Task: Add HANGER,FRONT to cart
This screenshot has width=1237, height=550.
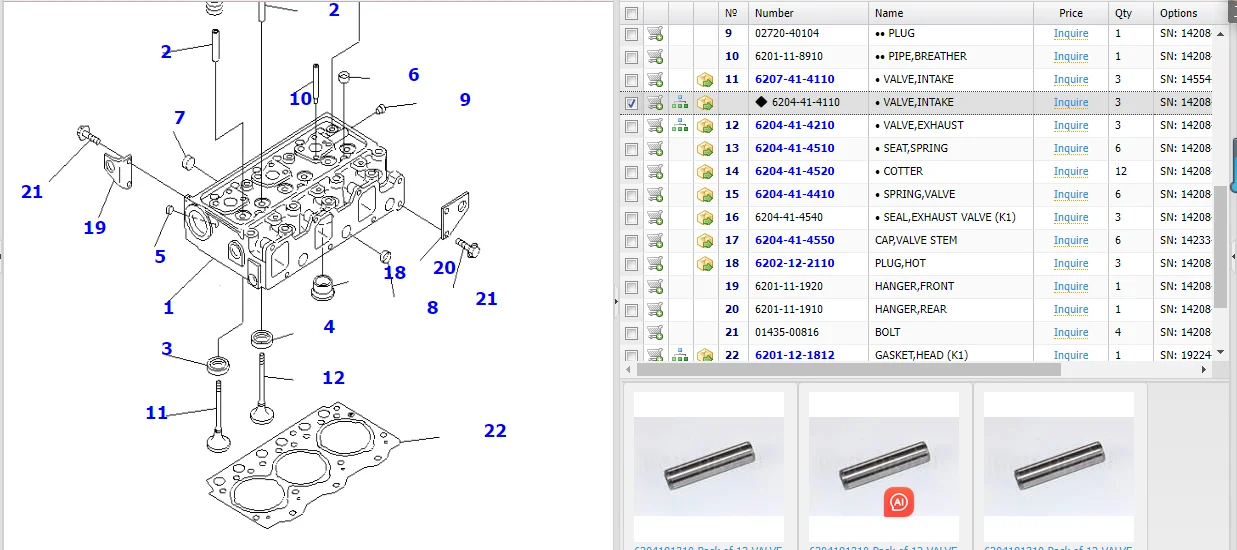Action: coord(655,287)
